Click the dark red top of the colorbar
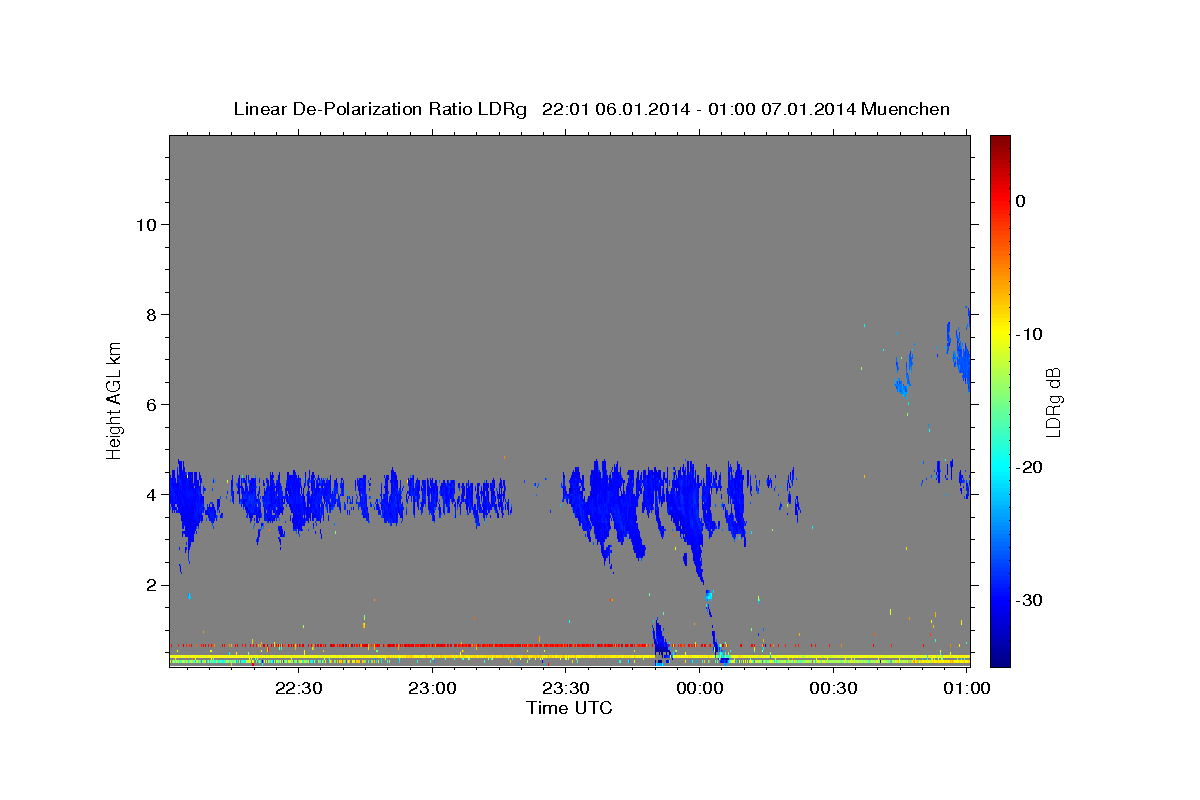Viewport: 1200px width, 800px height. 1000,141
